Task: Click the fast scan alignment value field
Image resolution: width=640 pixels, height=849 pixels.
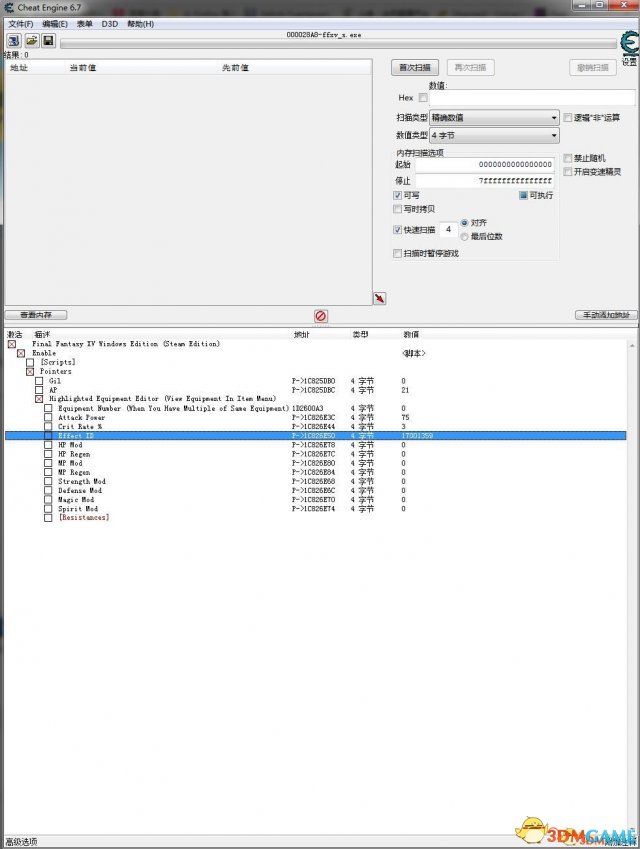Action: coord(448,230)
